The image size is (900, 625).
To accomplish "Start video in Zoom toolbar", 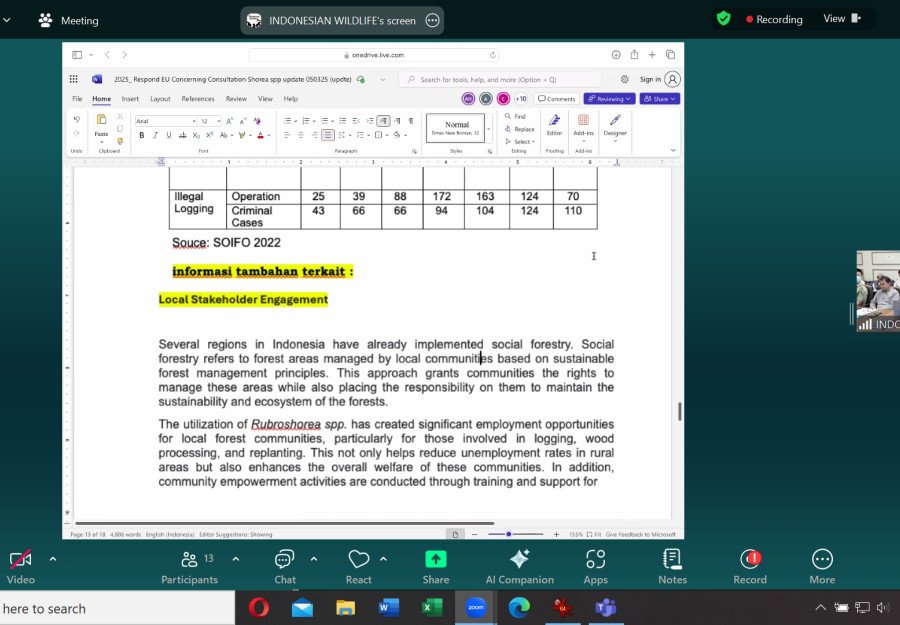I will coord(20,560).
